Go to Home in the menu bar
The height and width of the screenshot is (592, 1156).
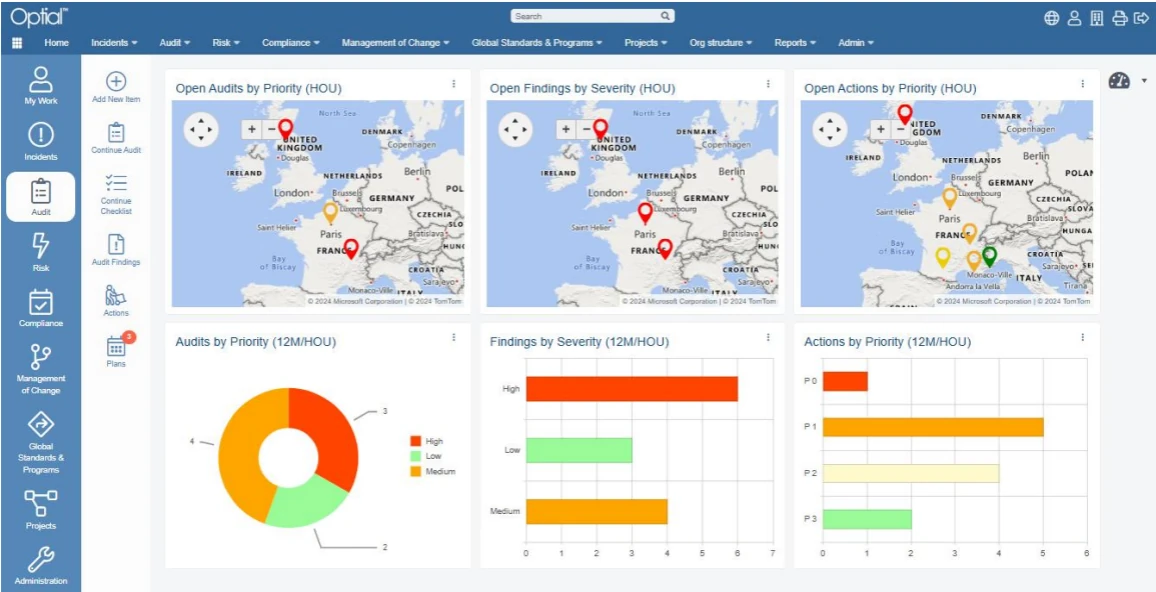tap(57, 43)
